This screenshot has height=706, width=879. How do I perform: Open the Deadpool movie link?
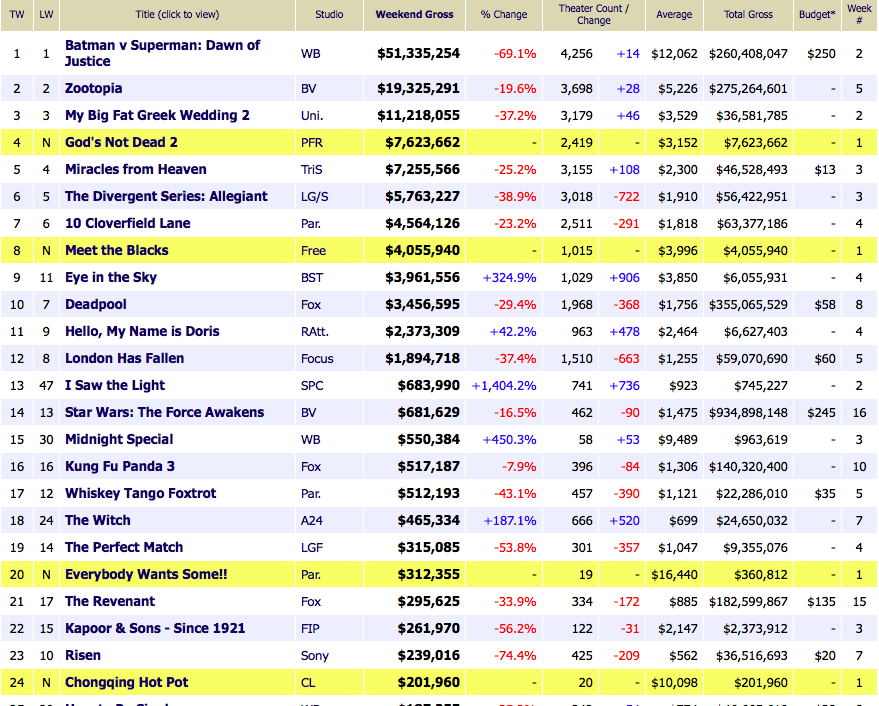click(x=95, y=304)
